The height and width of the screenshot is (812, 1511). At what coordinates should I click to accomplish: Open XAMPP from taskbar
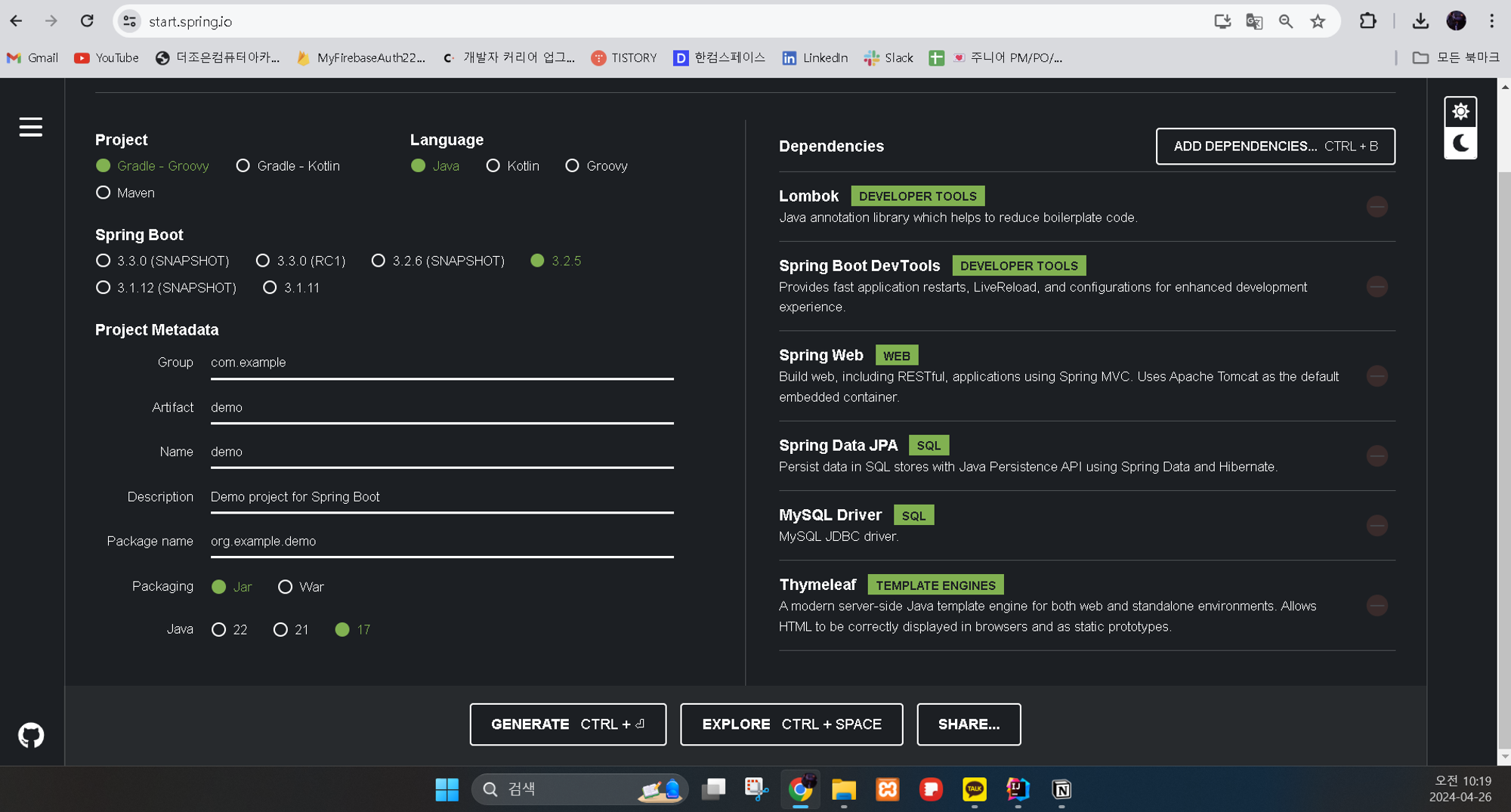pos(888,789)
